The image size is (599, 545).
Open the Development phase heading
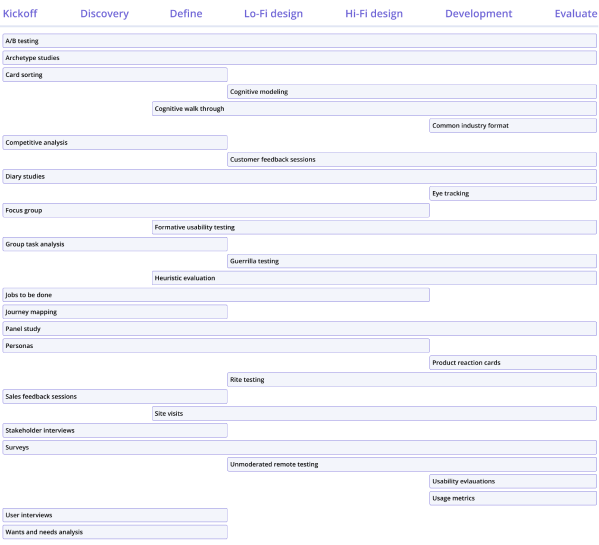[x=478, y=14]
